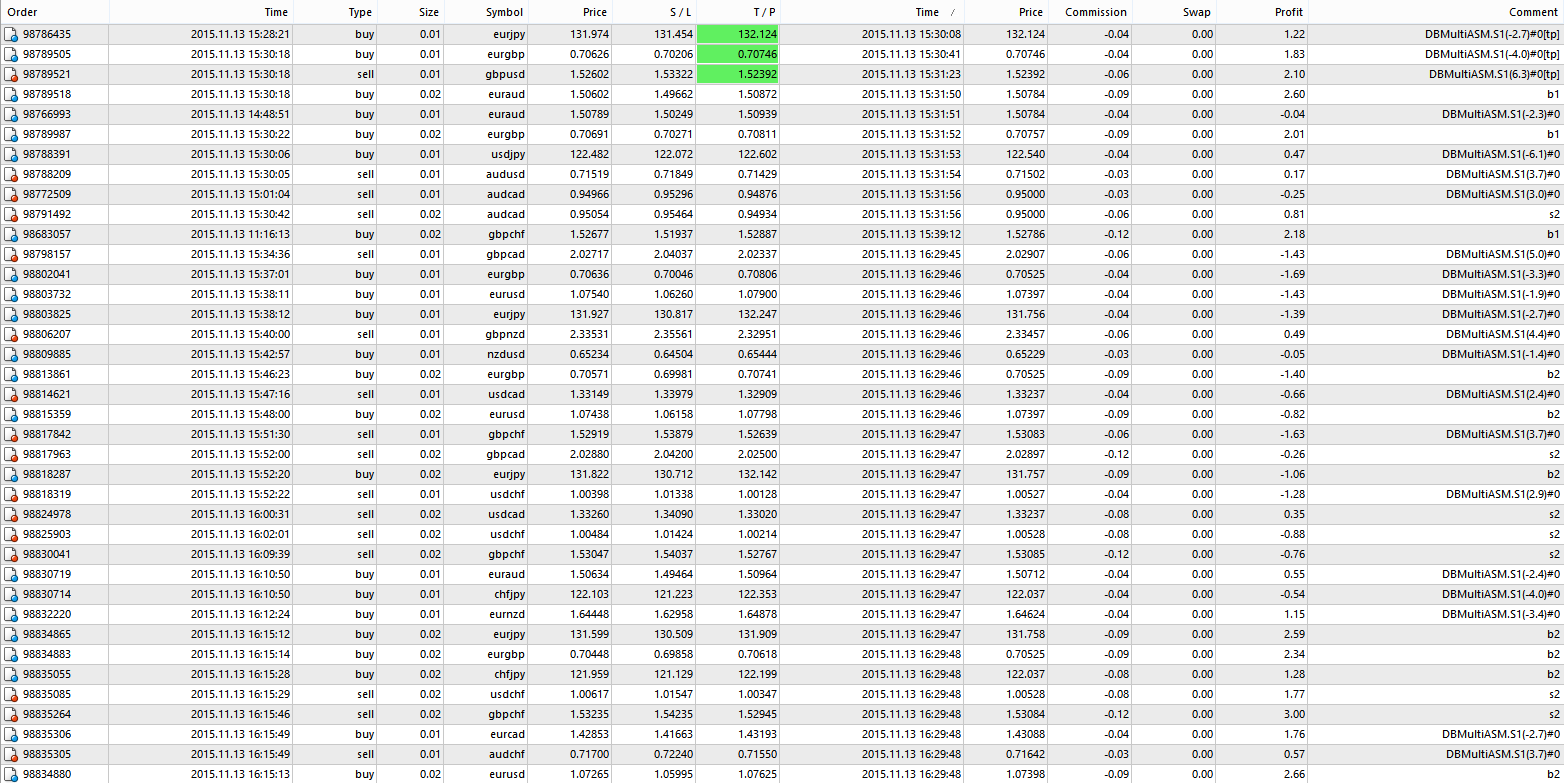Select the green T/P cell 132.124
The height and width of the screenshot is (783, 1564).
(738, 34)
